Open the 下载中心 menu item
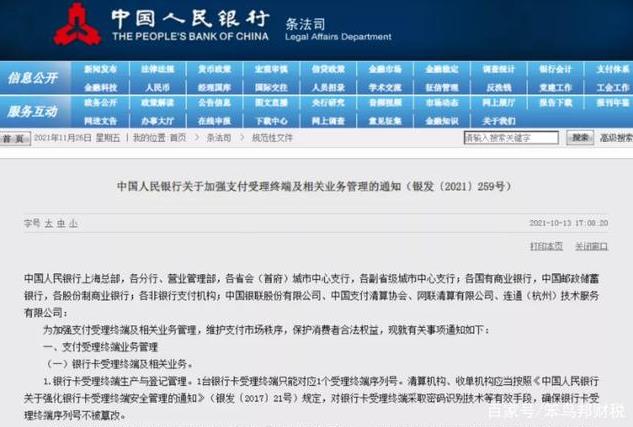The width and height of the screenshot is (633, 427). (x=271, y=121)
